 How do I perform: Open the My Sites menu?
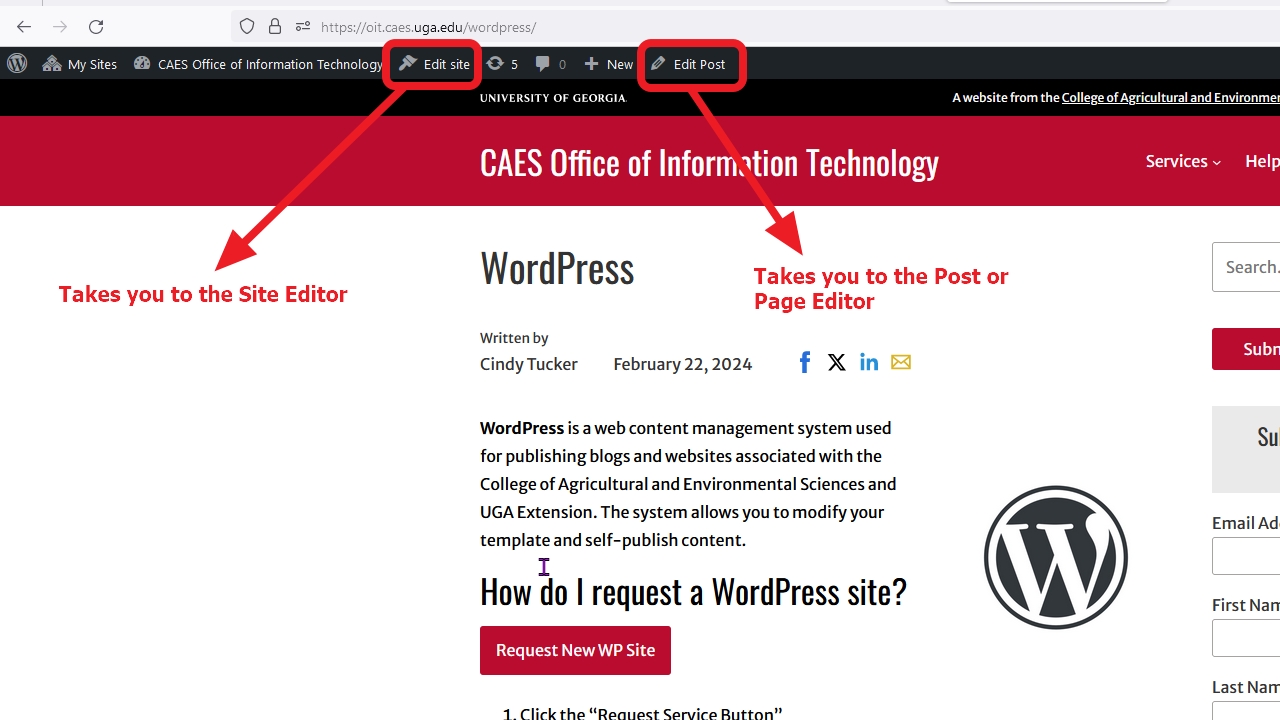(x=80, y=64)
